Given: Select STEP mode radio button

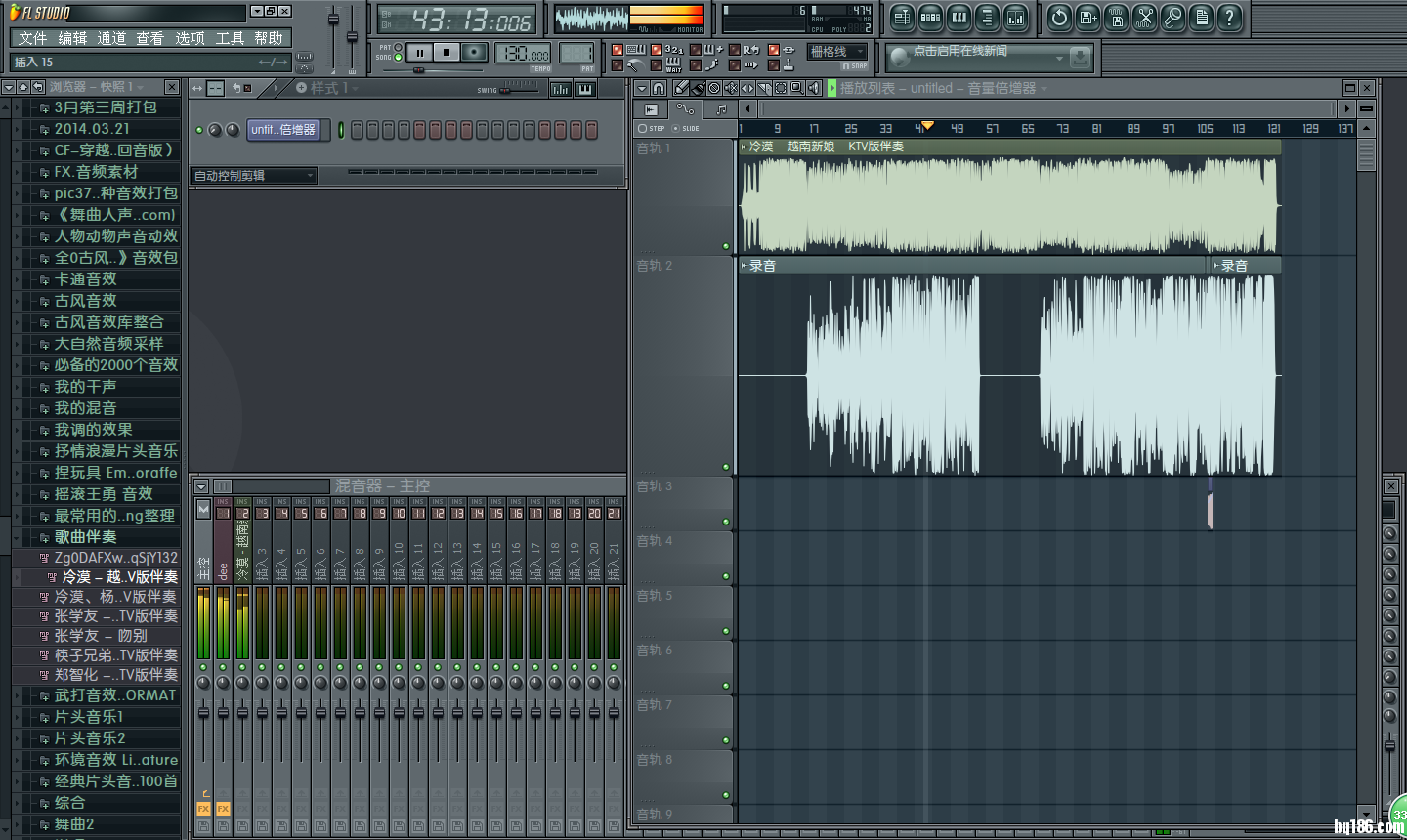Looking at the screenshot, I should pyautogui.click(x=642, y=128).
